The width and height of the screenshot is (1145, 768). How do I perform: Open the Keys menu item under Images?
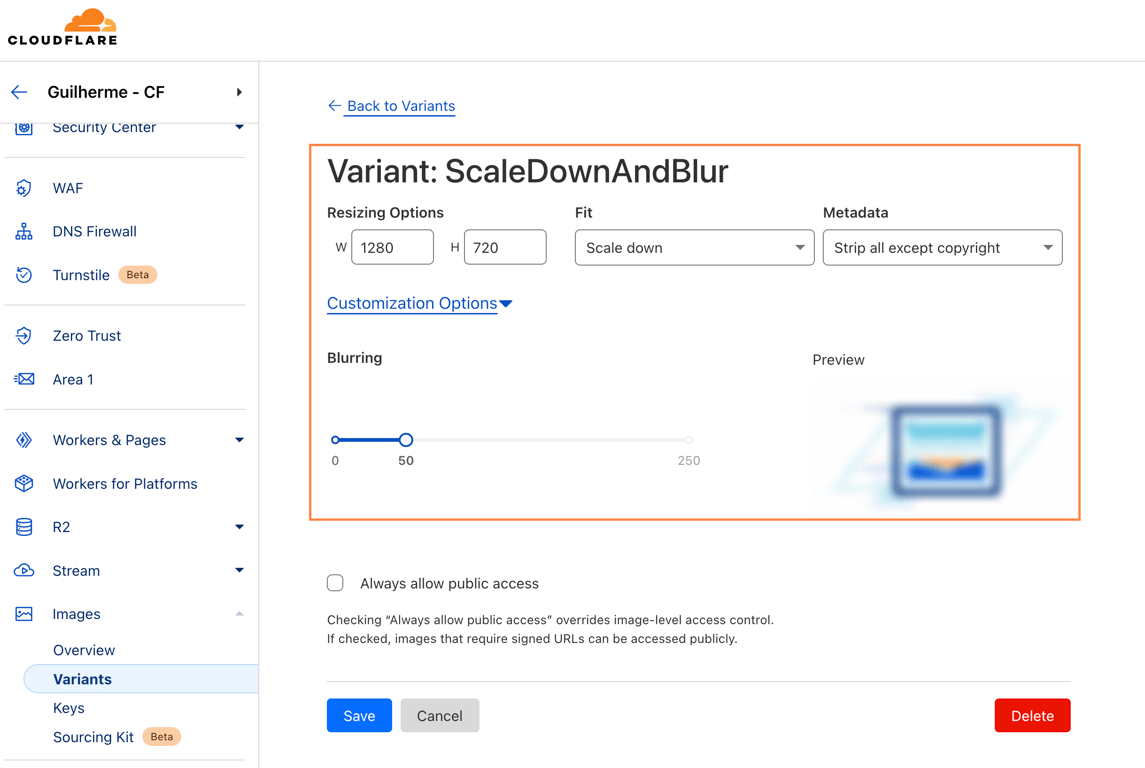69,708
